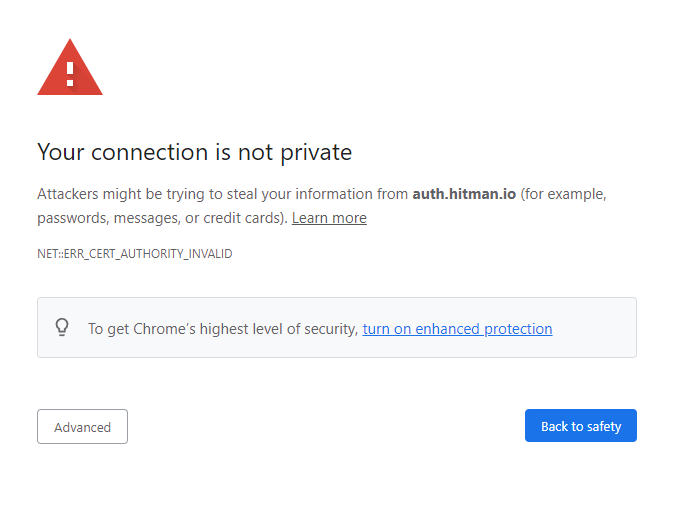
Task: Click the word 'private' in the heading
Action: point(316,153)
